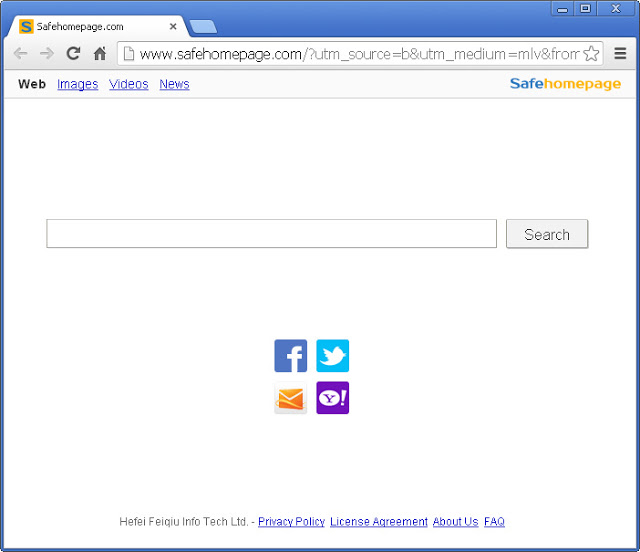Minimize the browser window
Viewport: 640px width, 552px height.
click(562, 9)
